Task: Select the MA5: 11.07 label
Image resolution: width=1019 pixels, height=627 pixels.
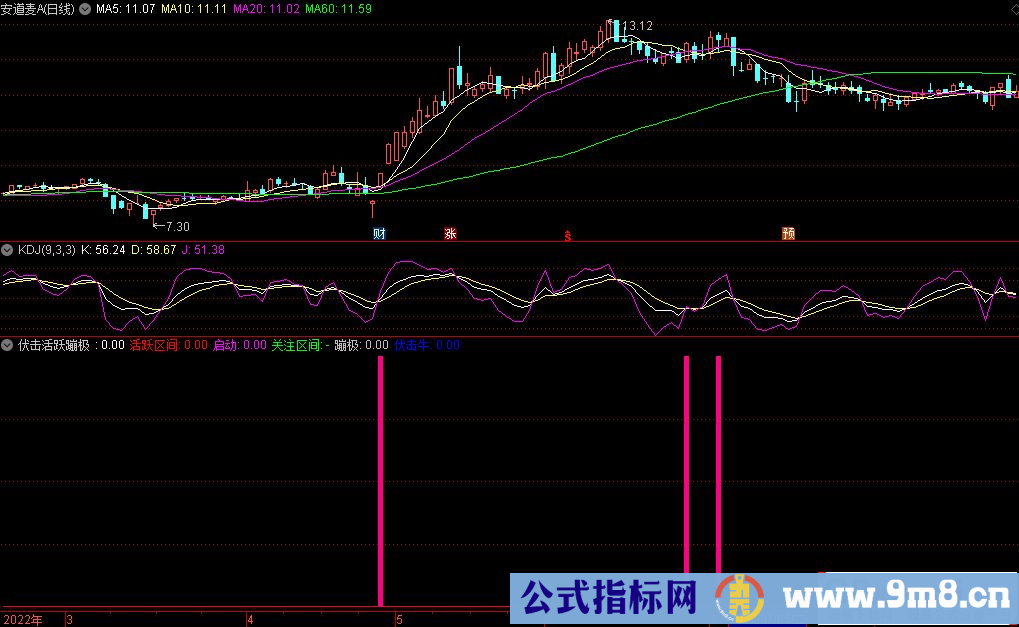Action: tap(125, 9)
